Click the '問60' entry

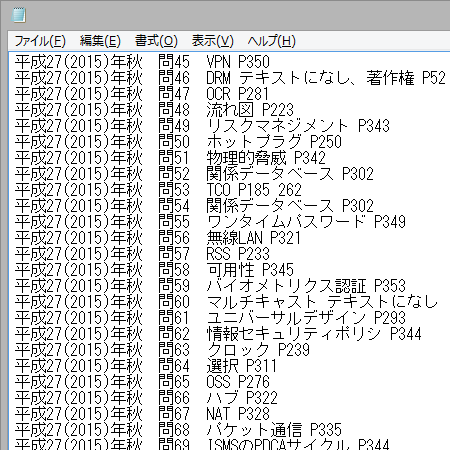pyautogui.click(x=174, y=302)
